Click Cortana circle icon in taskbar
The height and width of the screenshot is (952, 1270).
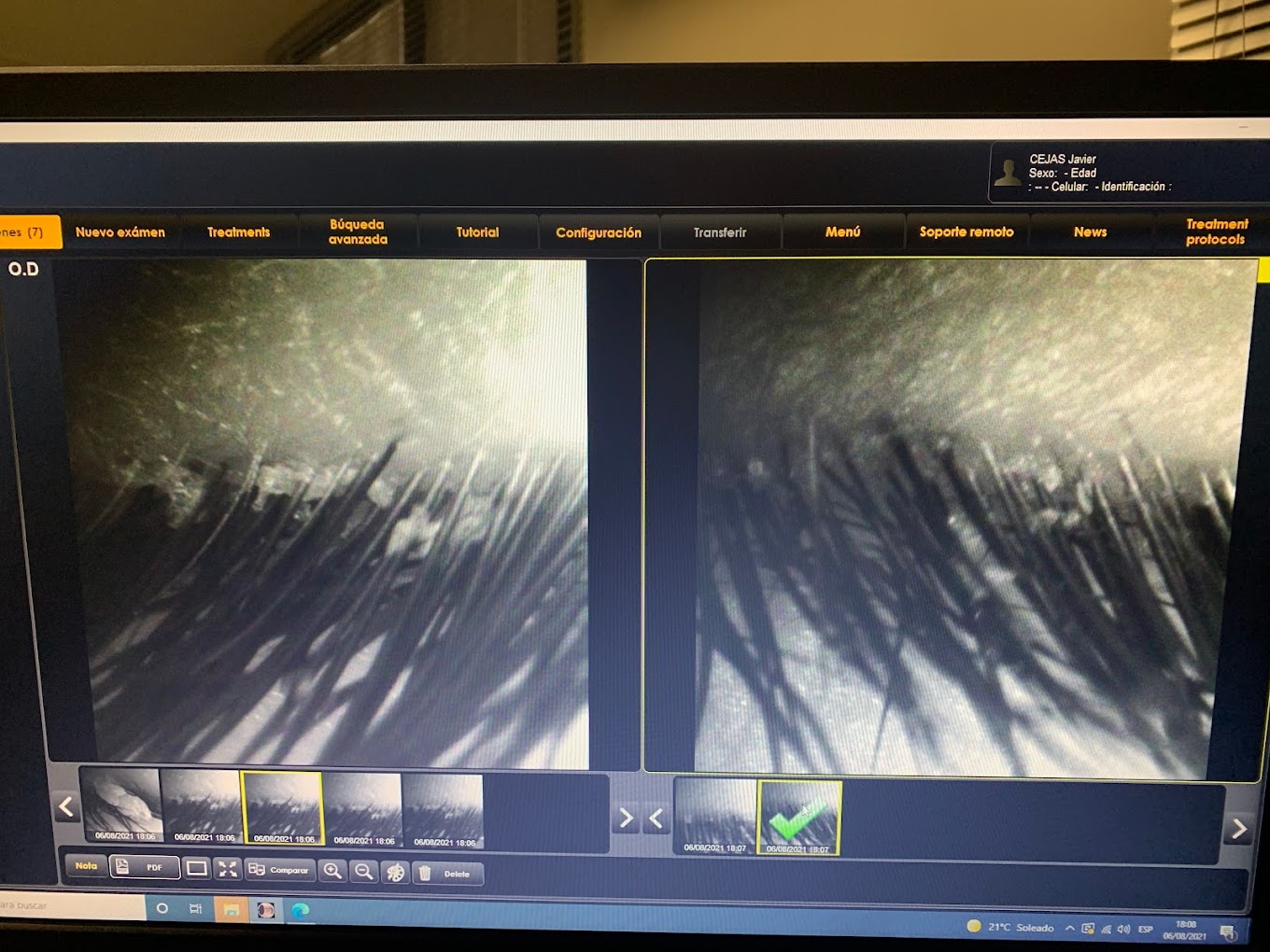(162, 908)
